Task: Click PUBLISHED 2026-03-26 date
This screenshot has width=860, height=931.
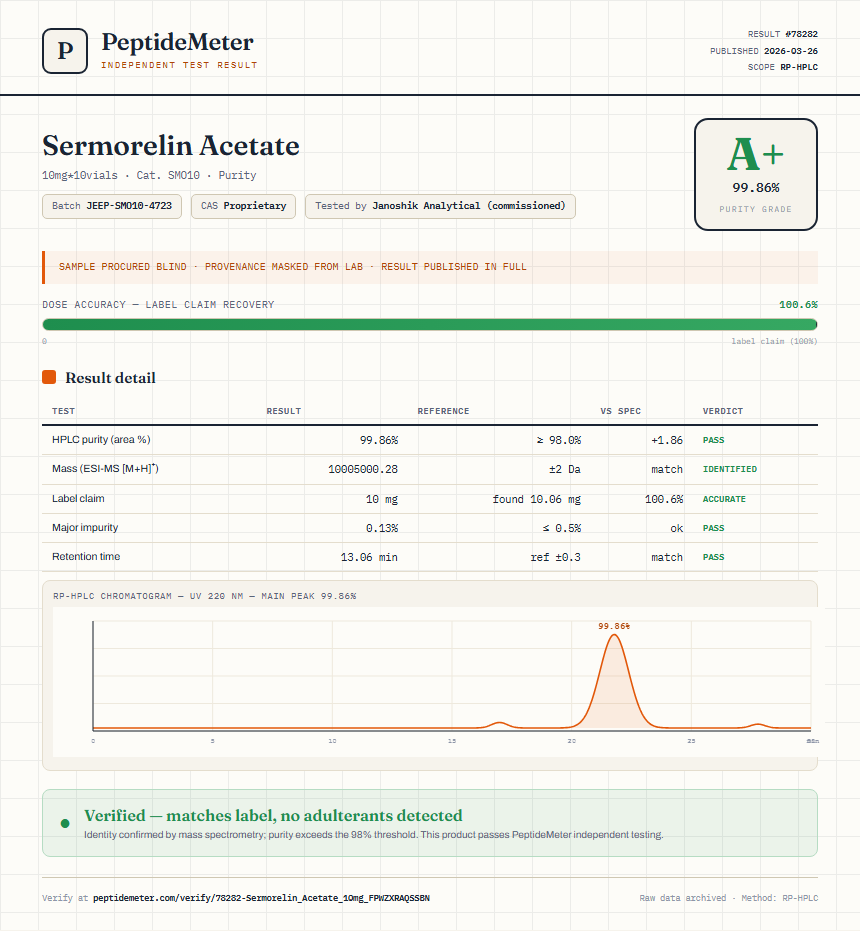Action: coord(764,51)
